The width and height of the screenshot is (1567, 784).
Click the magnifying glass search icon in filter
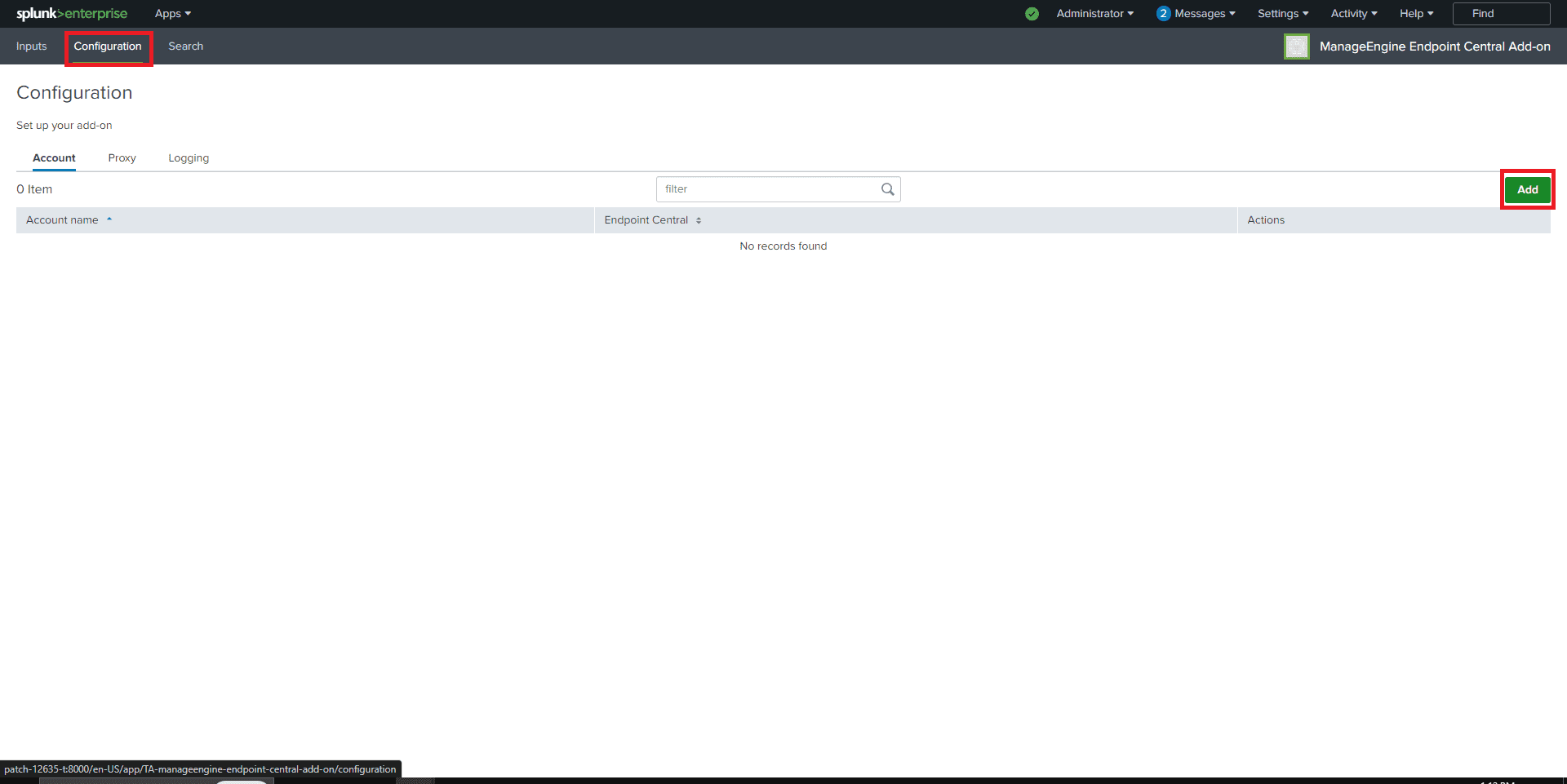[887, 189]
